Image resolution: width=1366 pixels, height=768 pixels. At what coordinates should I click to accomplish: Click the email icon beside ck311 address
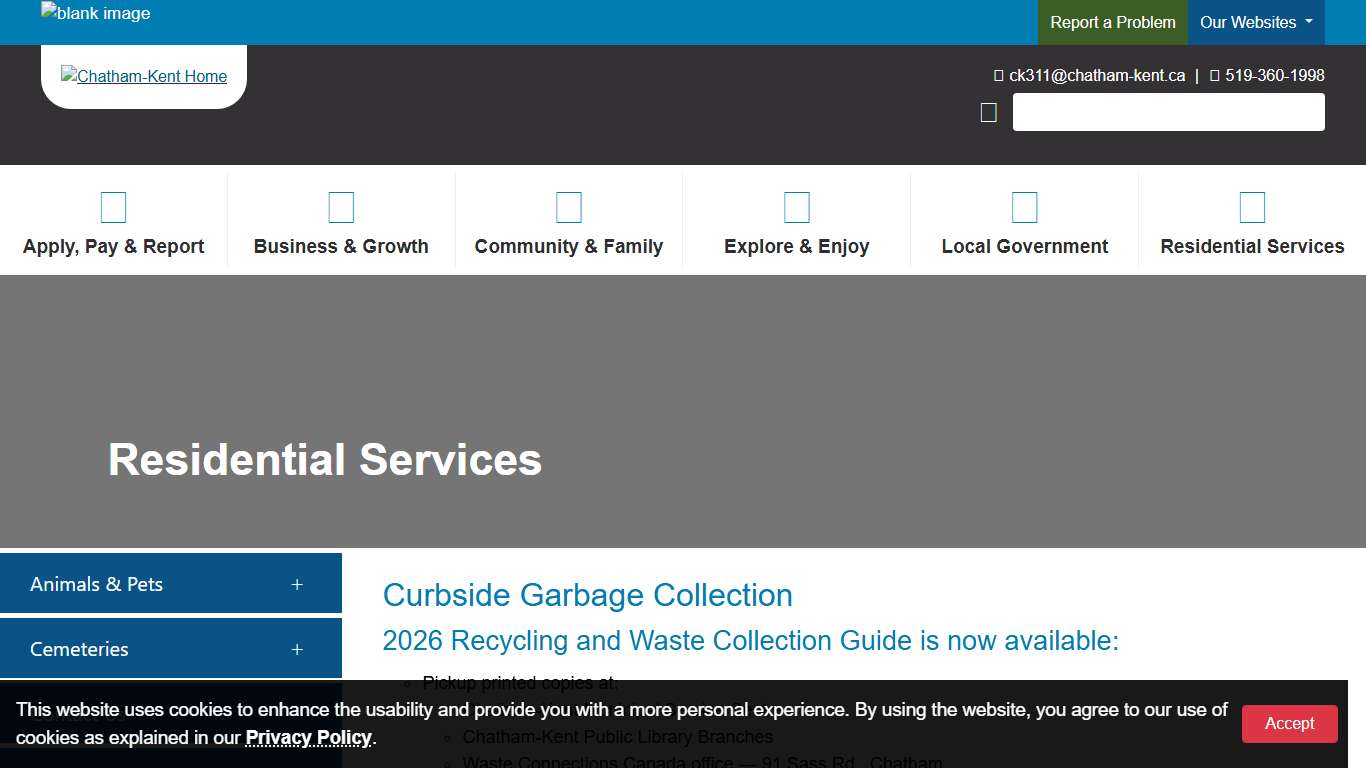pyautogui.click(x=997, y=75)
